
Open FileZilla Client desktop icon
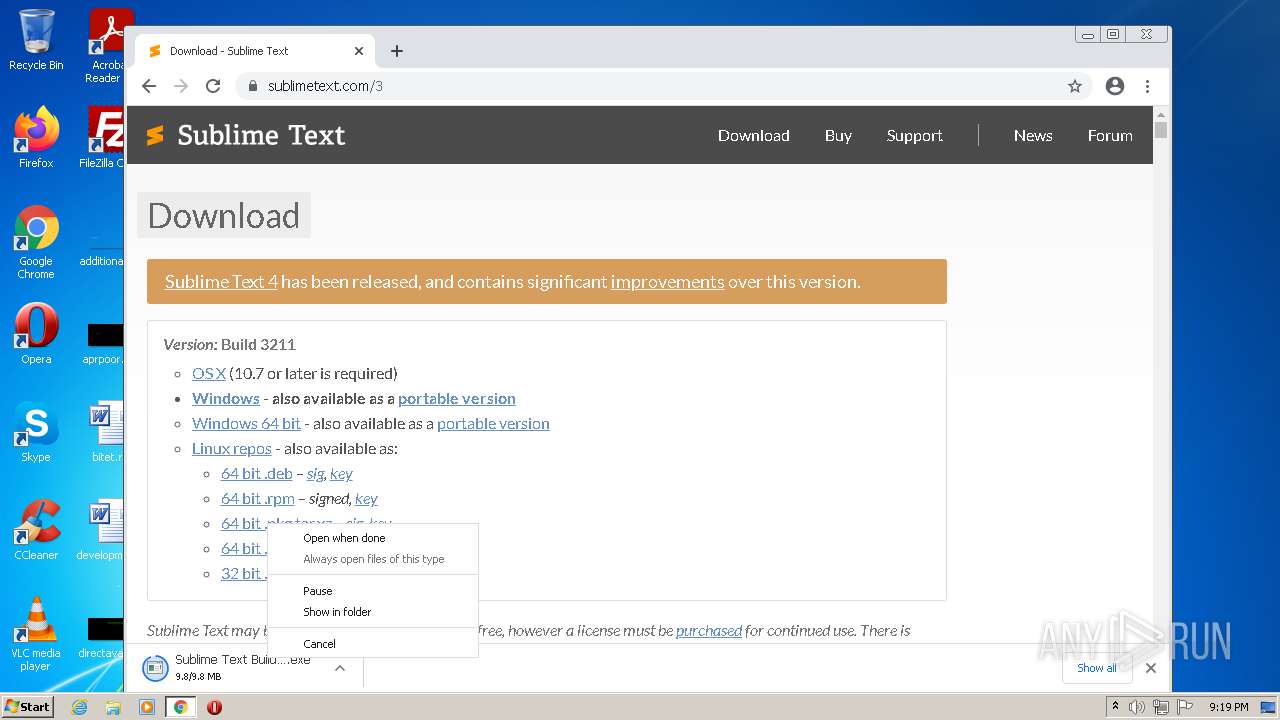pyautogui.click(x=104, y=137)
